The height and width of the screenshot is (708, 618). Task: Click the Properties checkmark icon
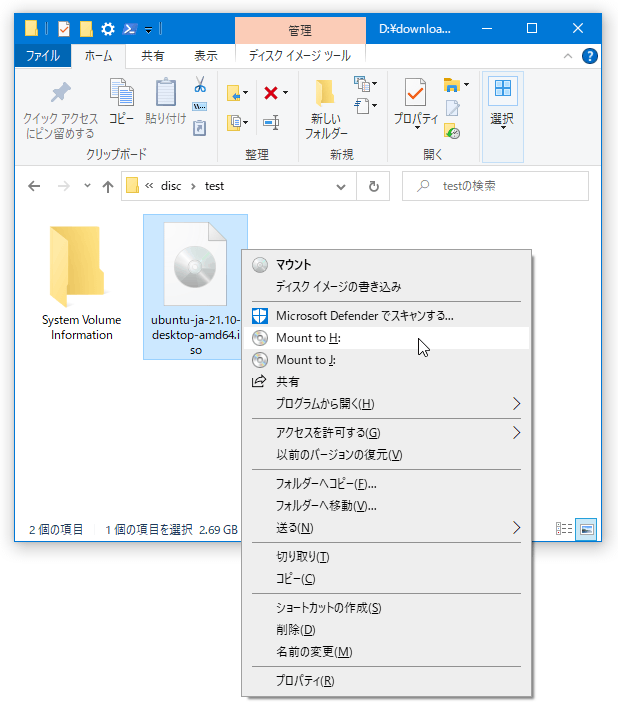coord(415,93)
